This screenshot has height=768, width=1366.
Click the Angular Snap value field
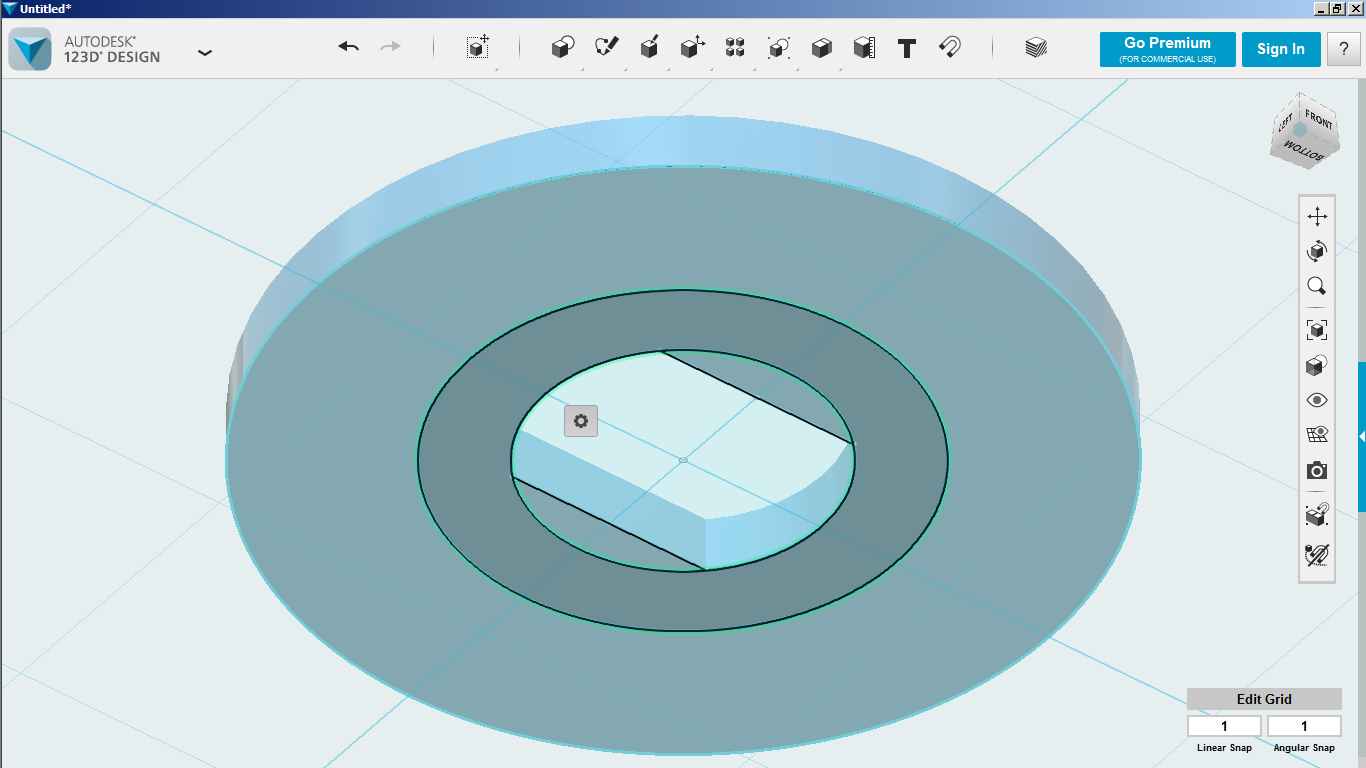coord(1304,726)
